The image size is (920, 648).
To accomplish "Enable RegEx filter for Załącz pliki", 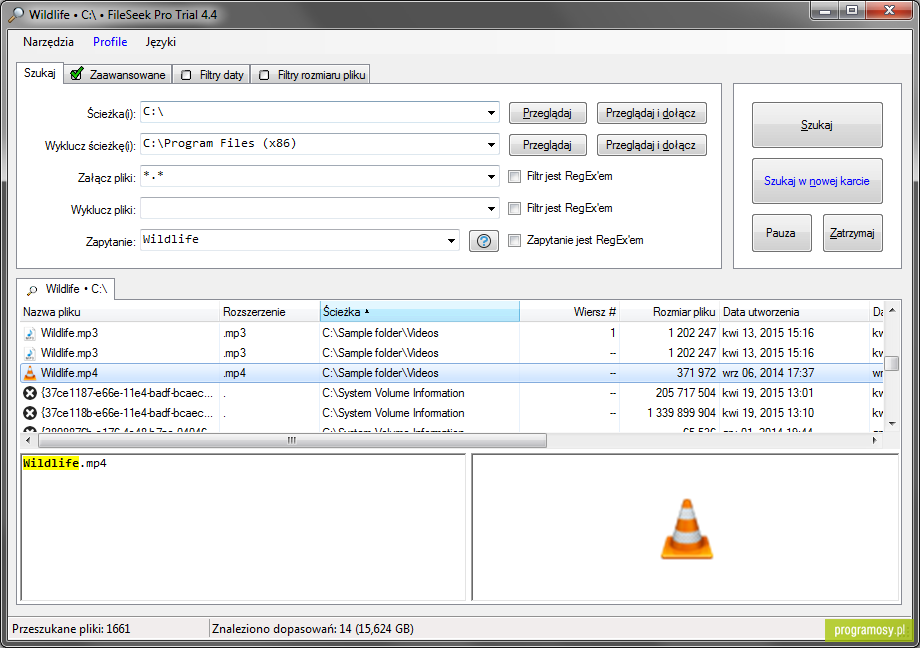I will click(x=515, y=177).
